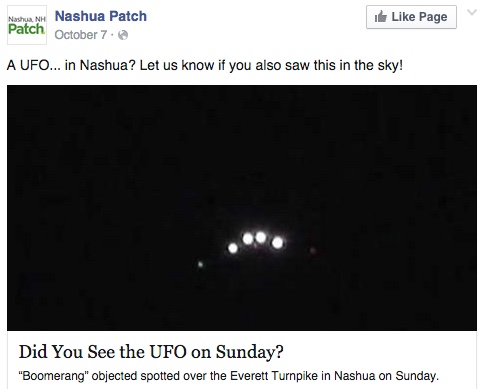The image size is (482, 389).
Task: Click the faint small light below the cluster
Action: tap(200, 265)
